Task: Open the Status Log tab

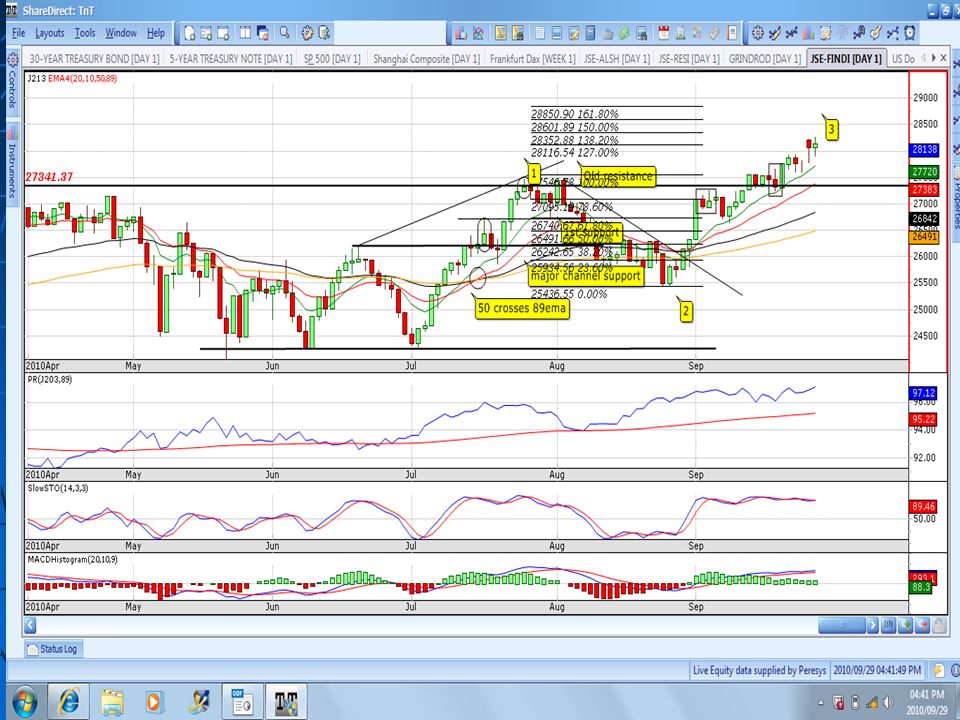Action: pos(53,648)
